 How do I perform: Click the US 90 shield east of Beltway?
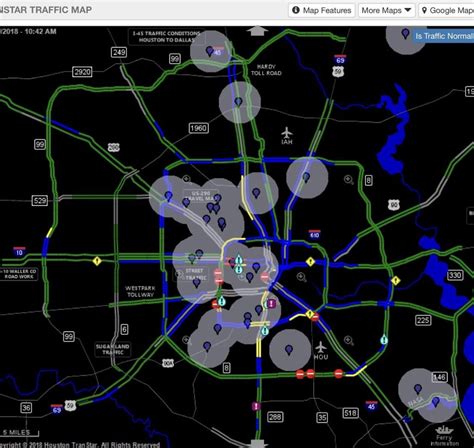click(394, 205)
